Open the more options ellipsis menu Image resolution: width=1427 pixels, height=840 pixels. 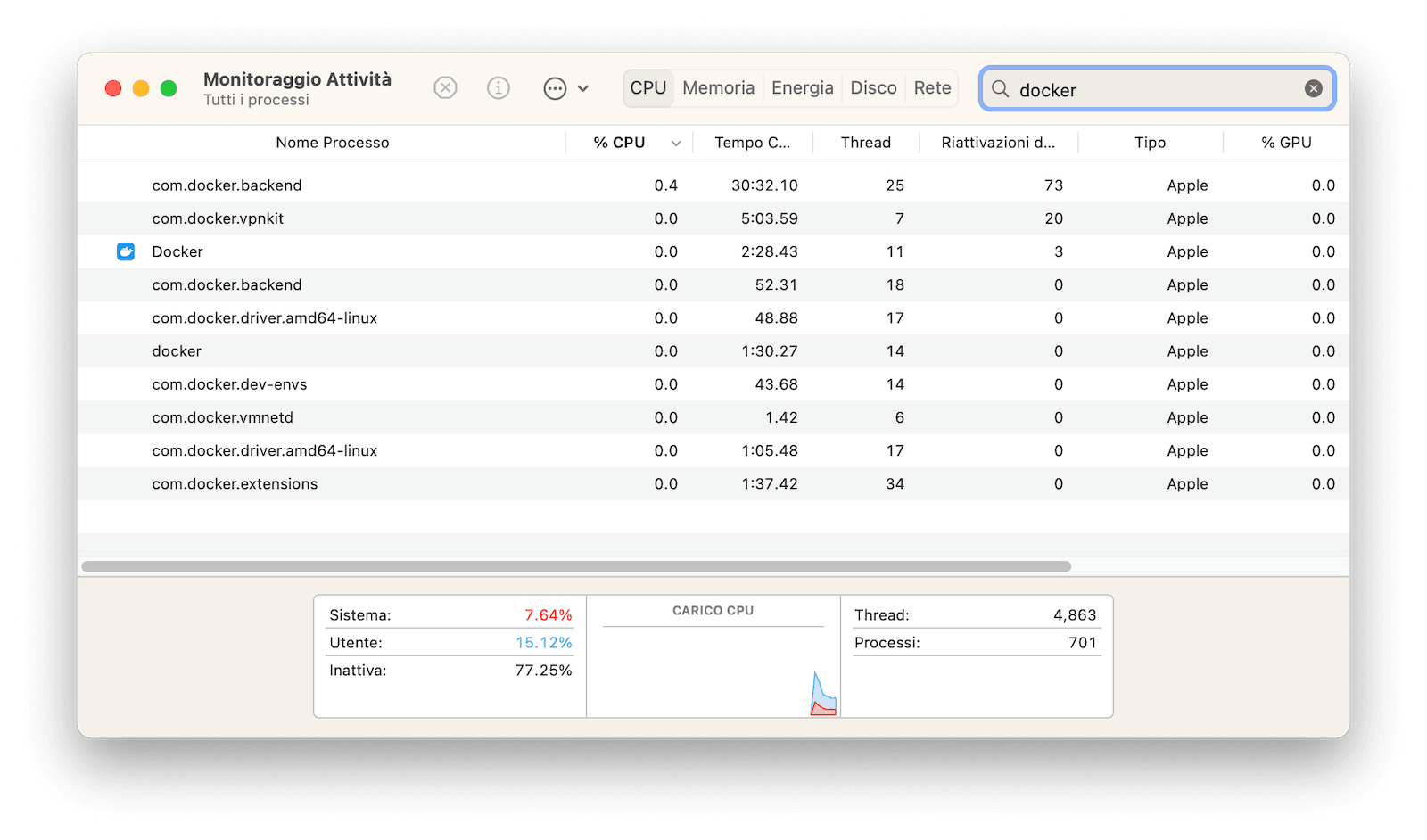point(555,88)
